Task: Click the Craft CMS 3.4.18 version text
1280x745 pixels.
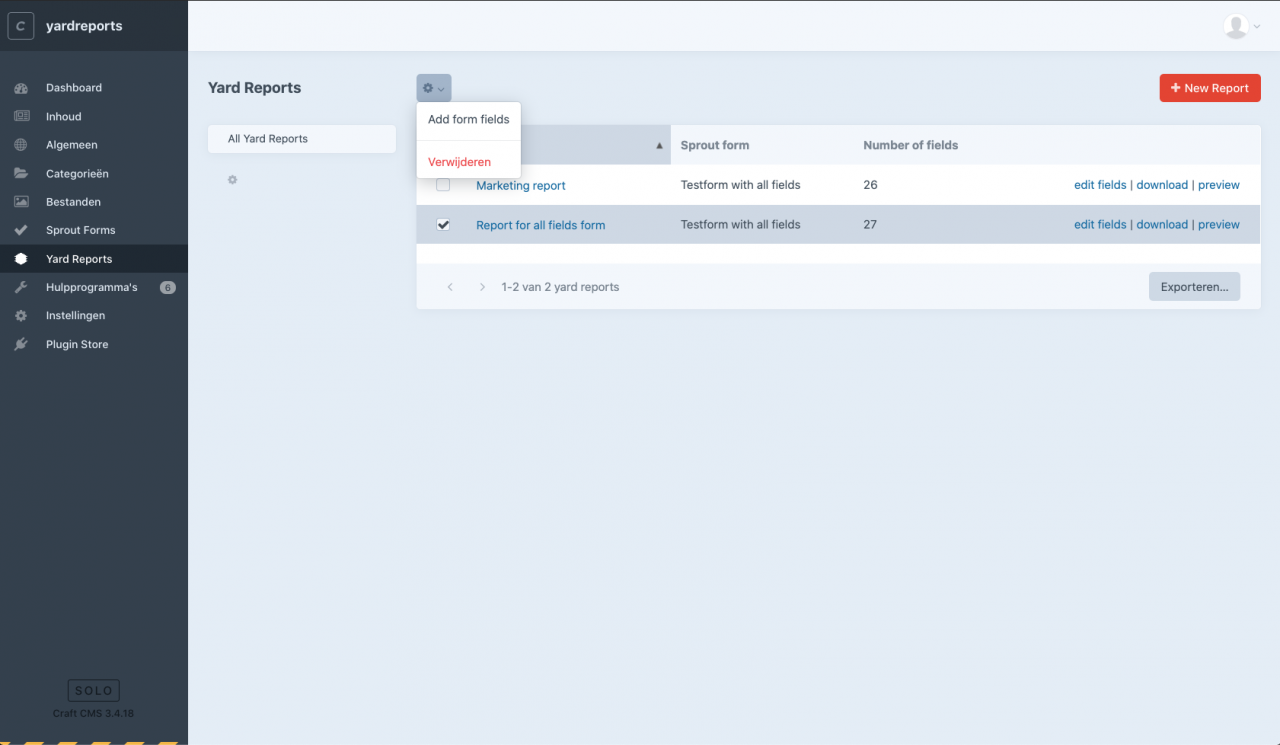Action: (x=93, y=714)
